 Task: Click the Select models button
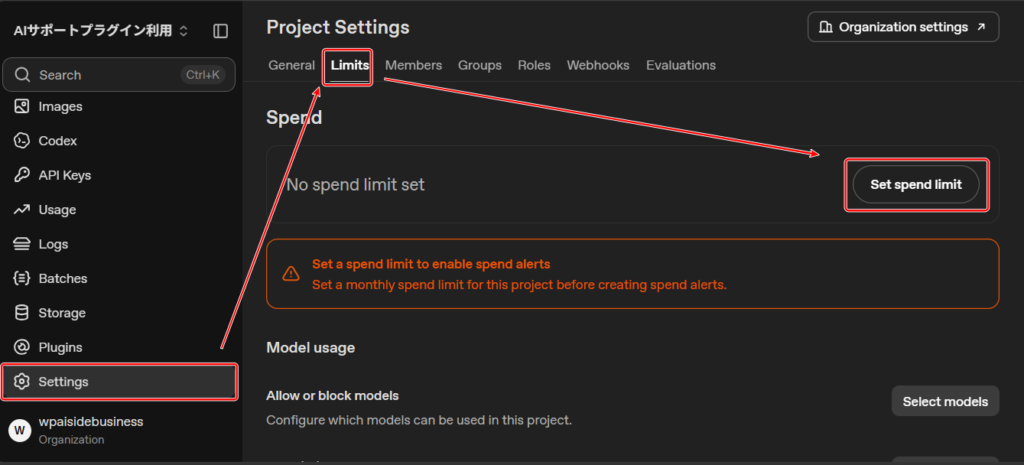pos(945,402)
